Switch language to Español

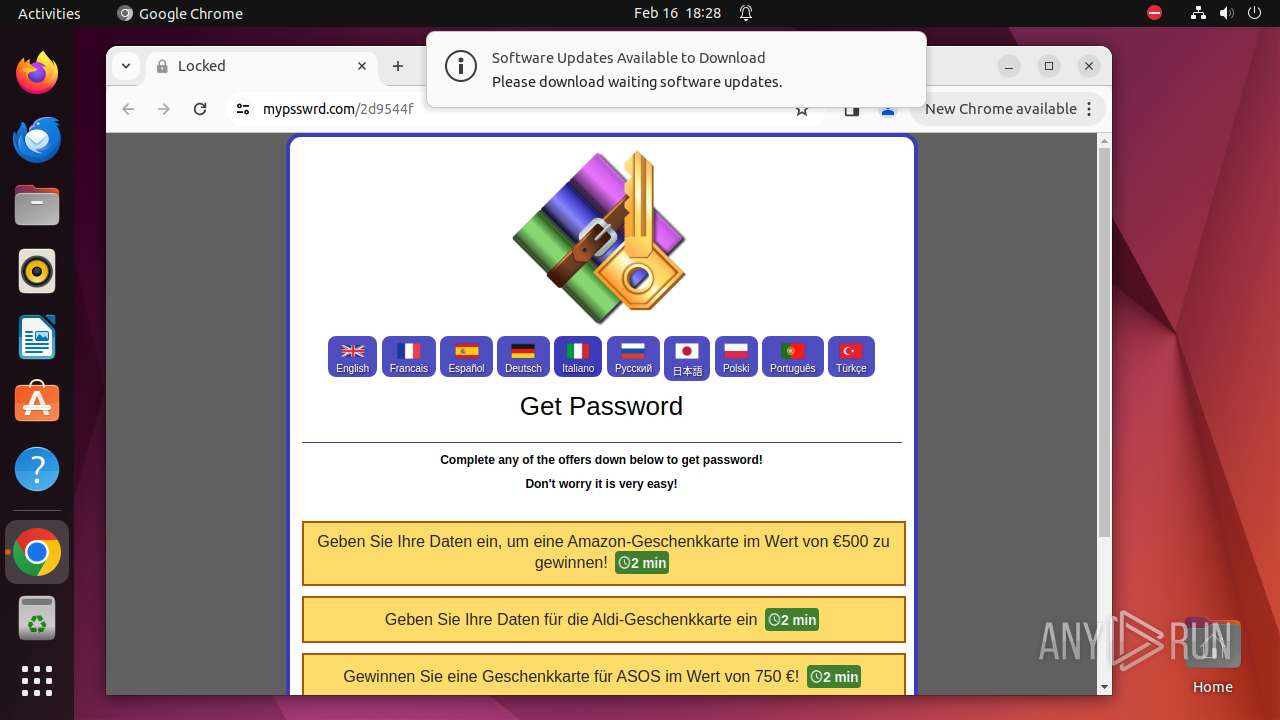click(x=466, y=357)
